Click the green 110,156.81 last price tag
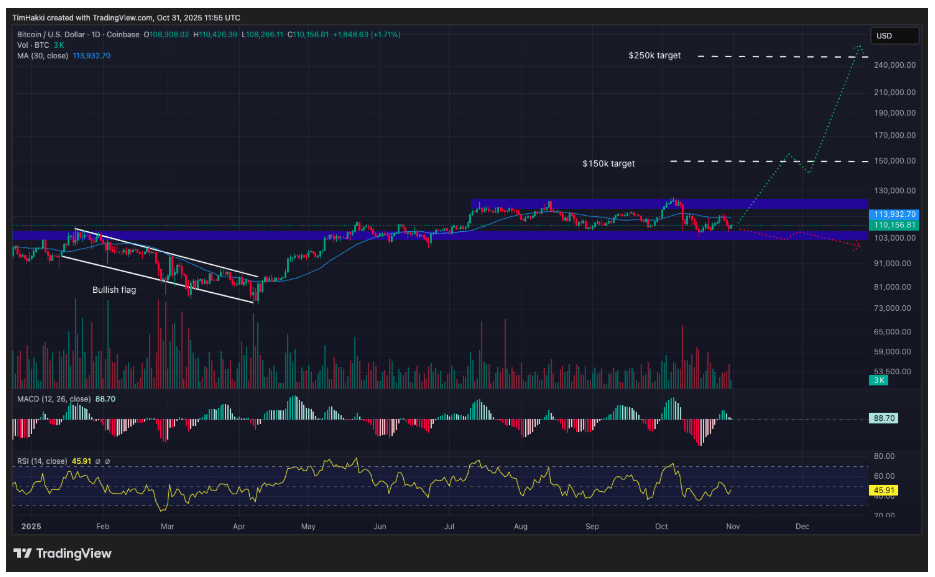The height and width of the screenshot is (577, 935). click(x=894, y=225)
